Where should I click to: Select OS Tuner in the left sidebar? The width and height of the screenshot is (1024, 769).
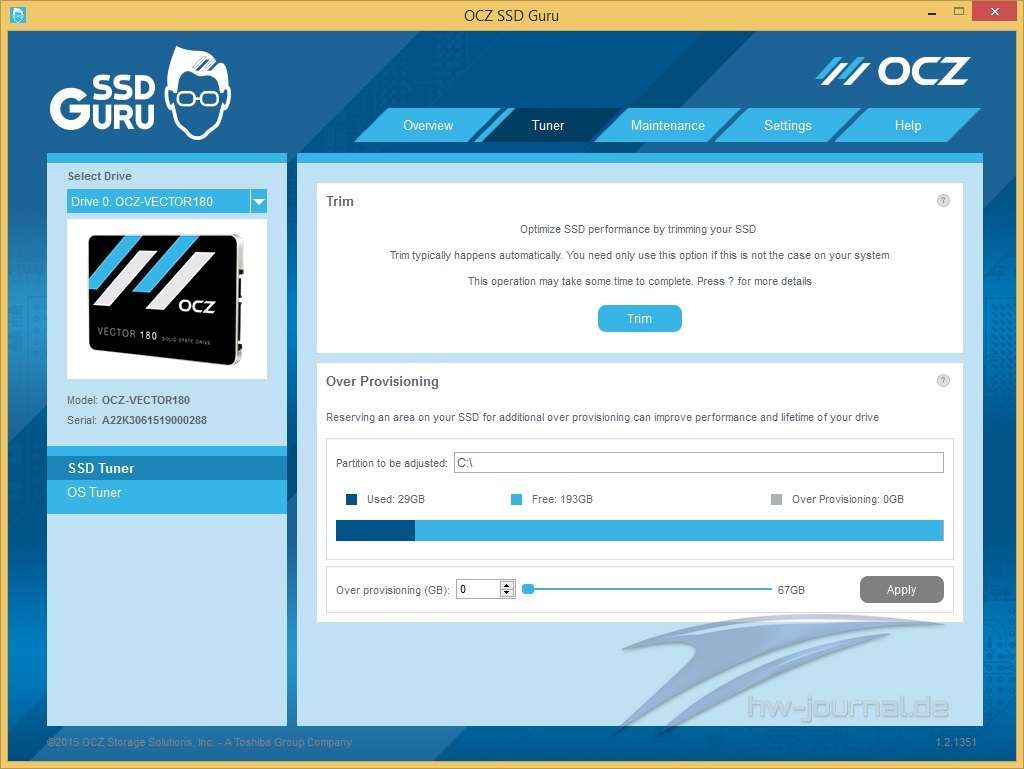point(95,493)
